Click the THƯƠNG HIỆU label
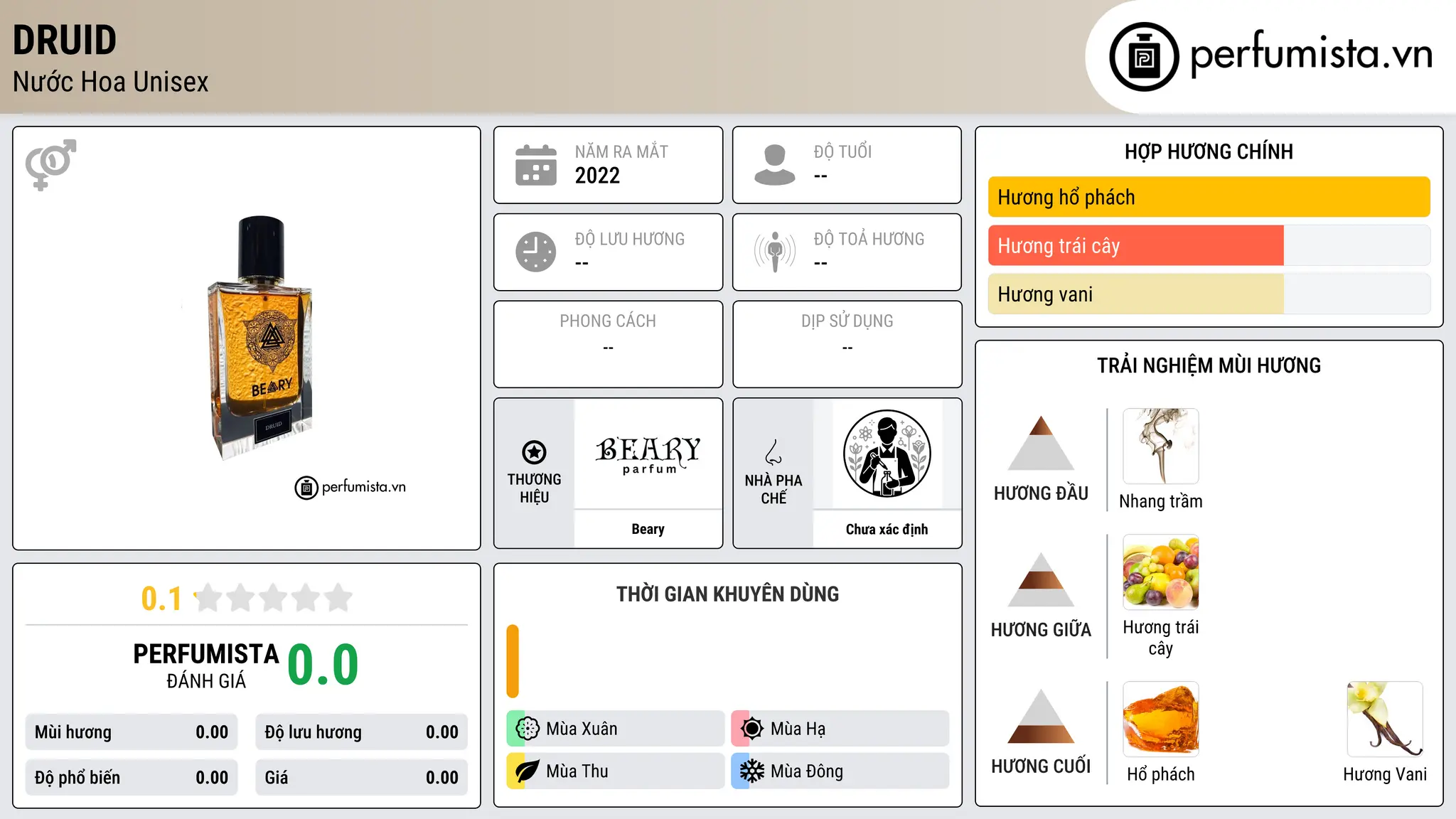The height and width of the screenshot is (819, 1456). [534, 488]
